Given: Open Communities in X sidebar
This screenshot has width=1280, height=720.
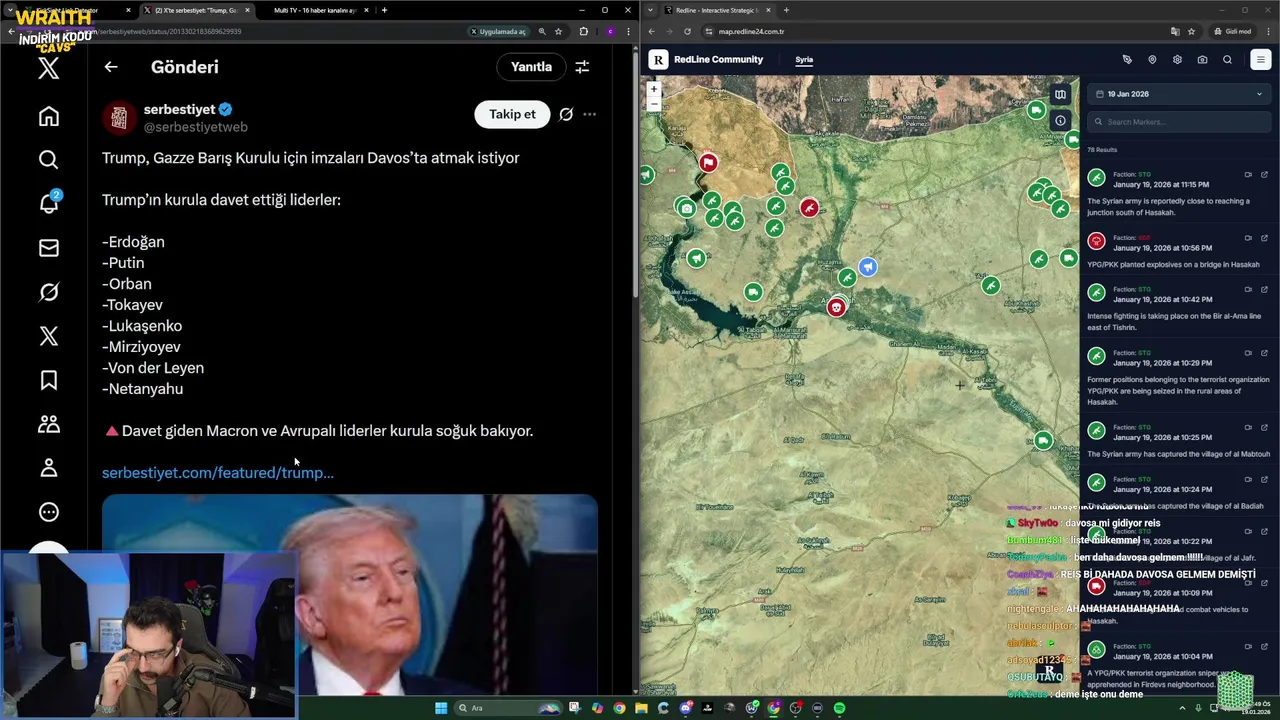Looking at the screenshot, I should coord(48,424).
